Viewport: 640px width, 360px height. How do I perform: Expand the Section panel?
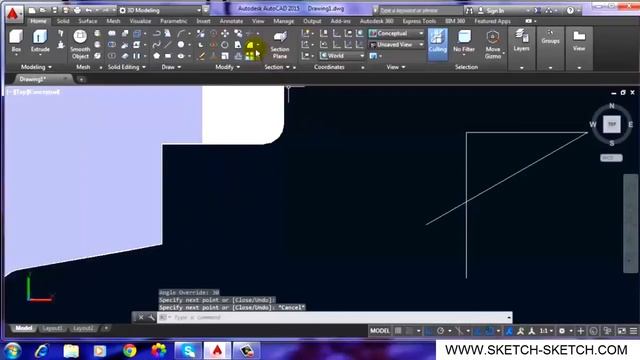coord(277,67)
